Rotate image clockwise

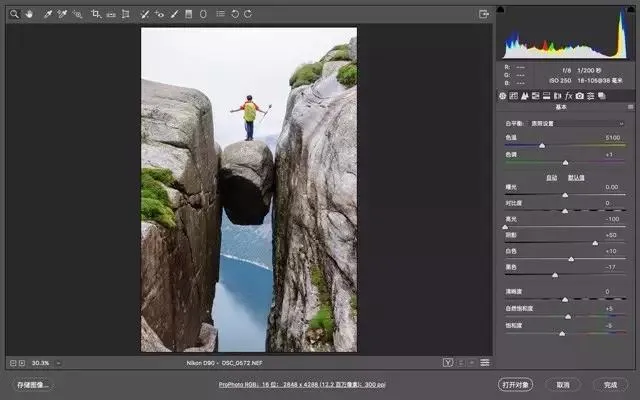pos(248,14)
